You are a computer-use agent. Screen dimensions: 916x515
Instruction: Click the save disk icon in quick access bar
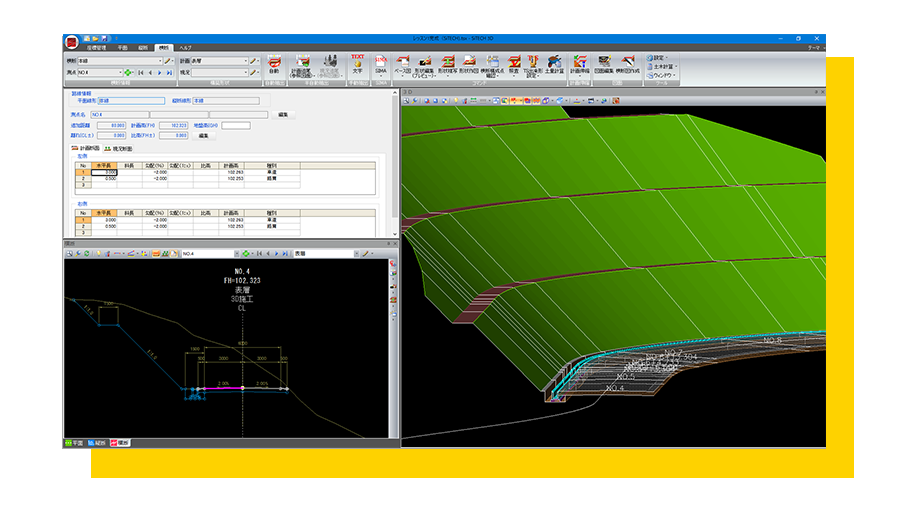[104, 39]
